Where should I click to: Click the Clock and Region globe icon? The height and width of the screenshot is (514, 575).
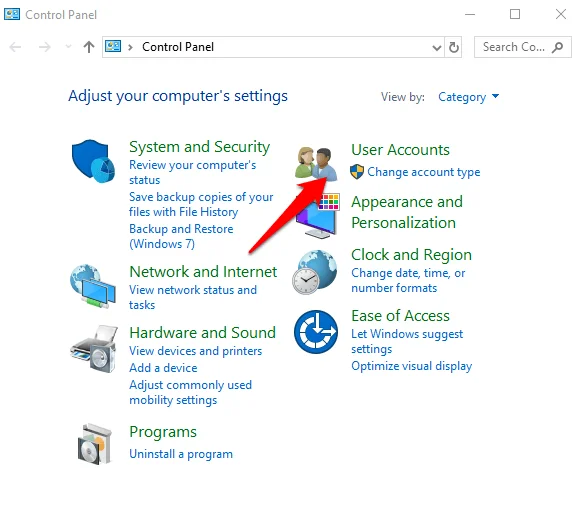tap(315, 272)
